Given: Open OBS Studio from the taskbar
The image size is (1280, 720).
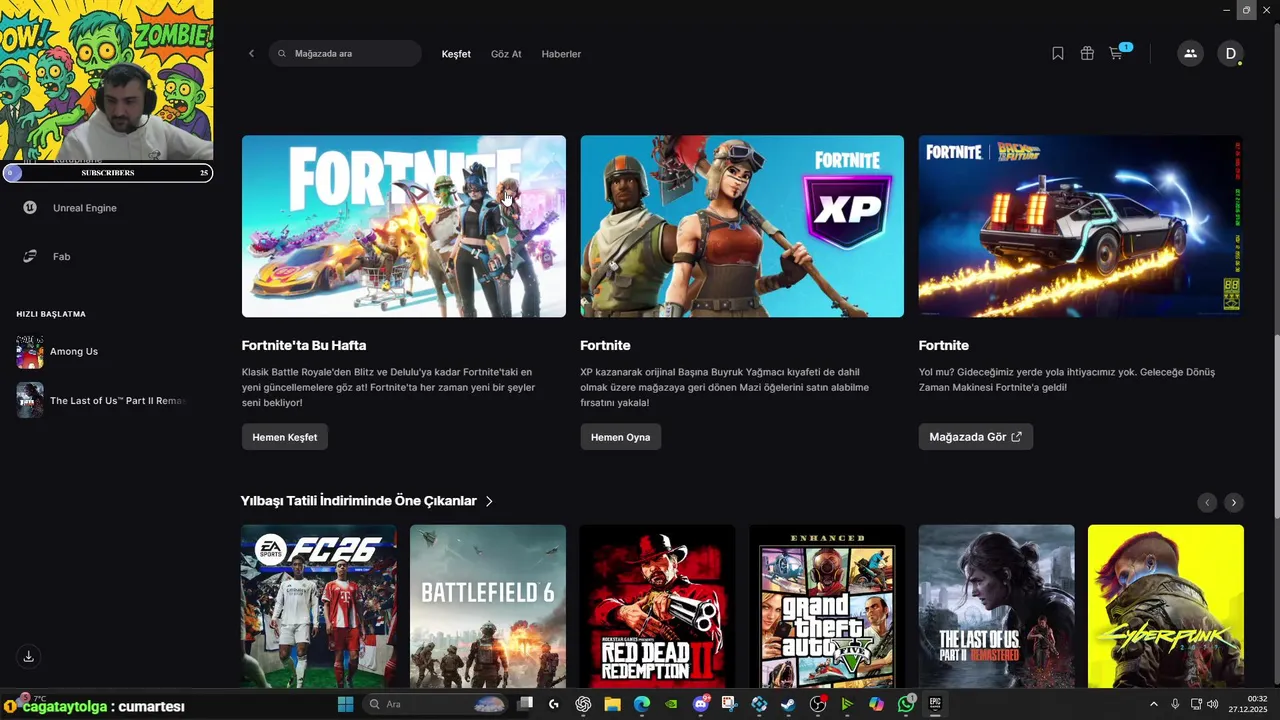Looking at the screenshot, I should [x=818, y=704].
